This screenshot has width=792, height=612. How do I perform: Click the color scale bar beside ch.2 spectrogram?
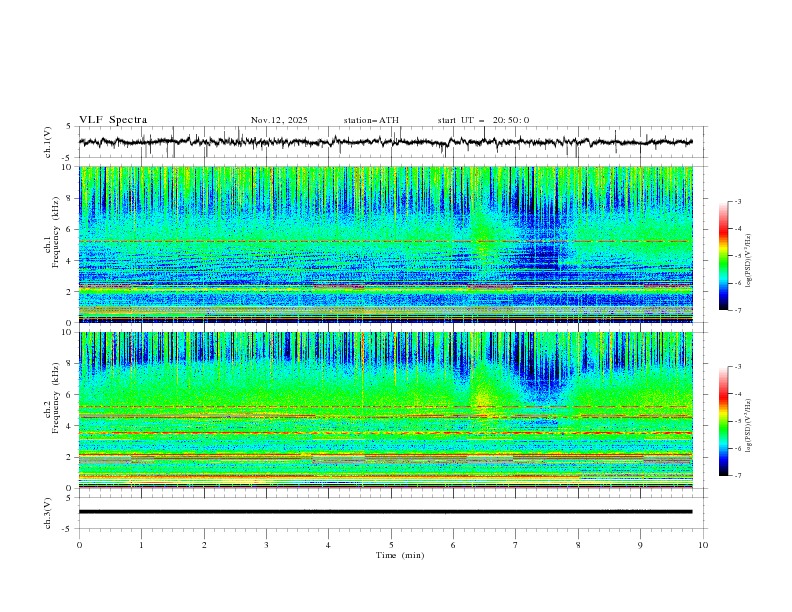(x=723, y=421)
